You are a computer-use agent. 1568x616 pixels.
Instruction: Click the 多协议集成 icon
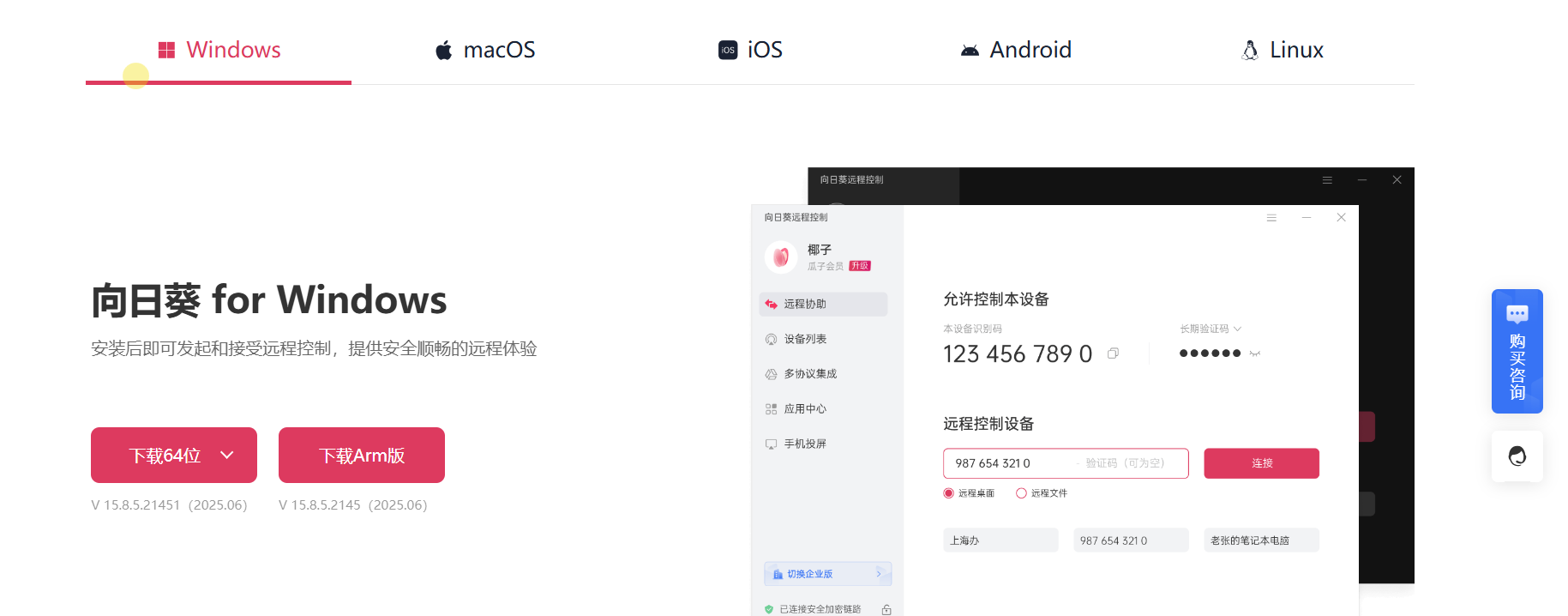(771, 374)
